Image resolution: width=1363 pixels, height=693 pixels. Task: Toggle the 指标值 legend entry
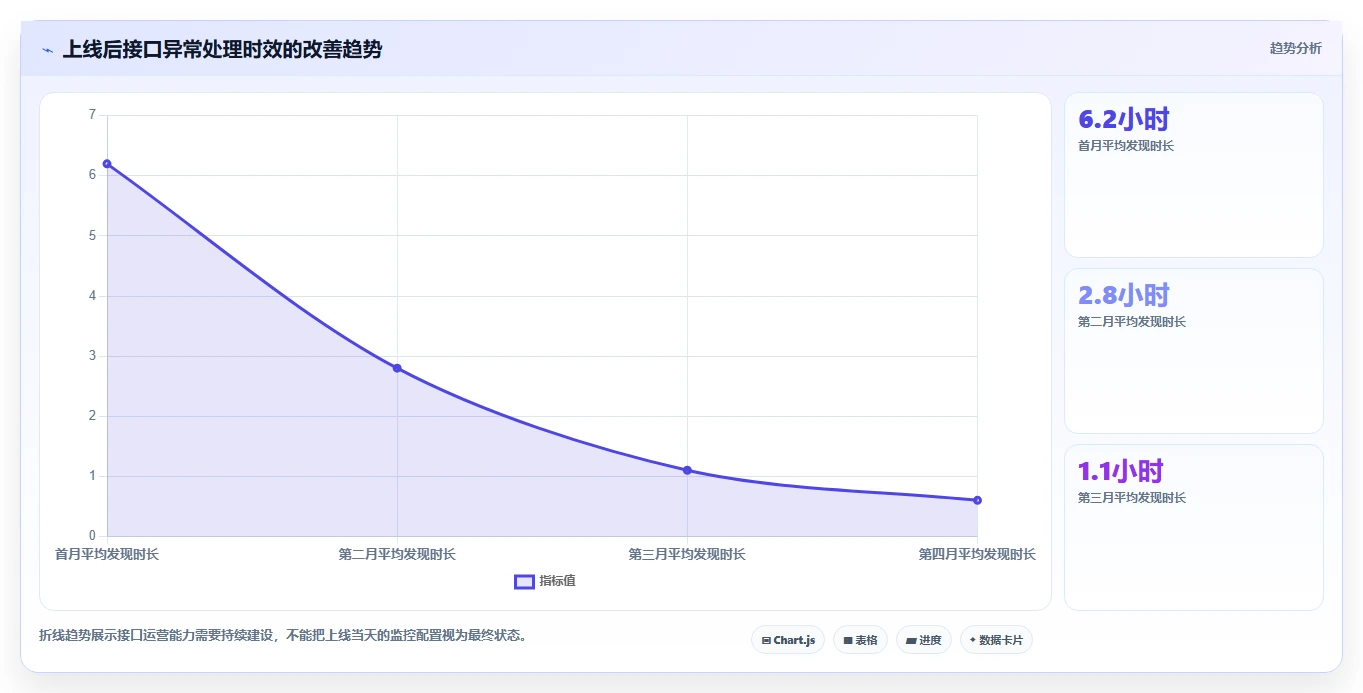tap(545, 581)
